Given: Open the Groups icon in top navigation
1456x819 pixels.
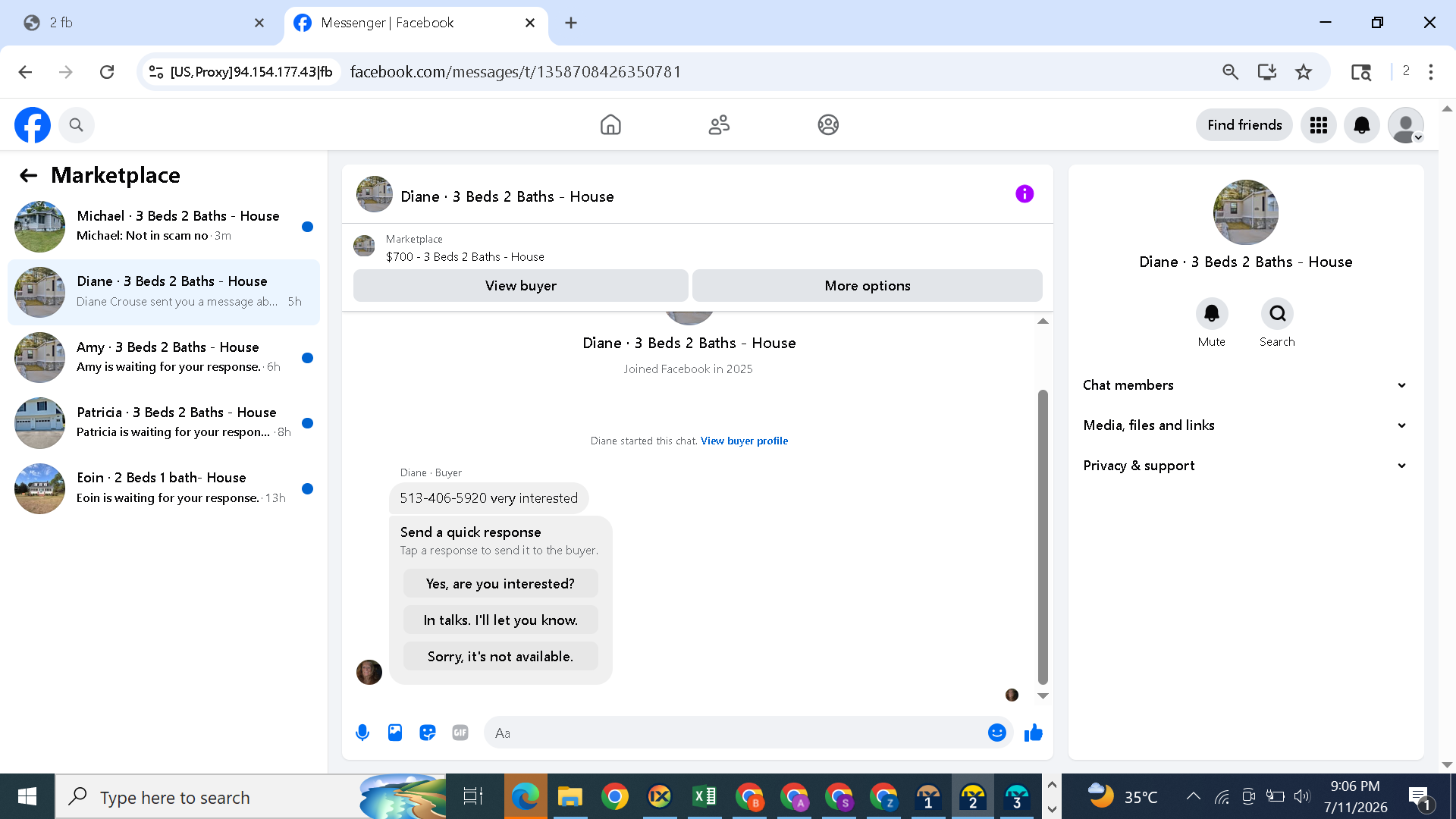Looking at the screenshot, I should [x=828, y=125].
